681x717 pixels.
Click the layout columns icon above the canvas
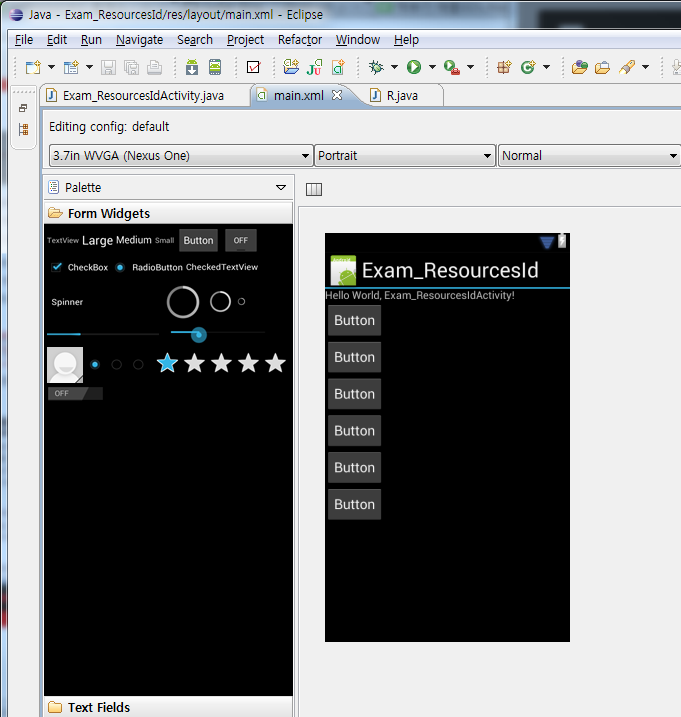(314, 189)
